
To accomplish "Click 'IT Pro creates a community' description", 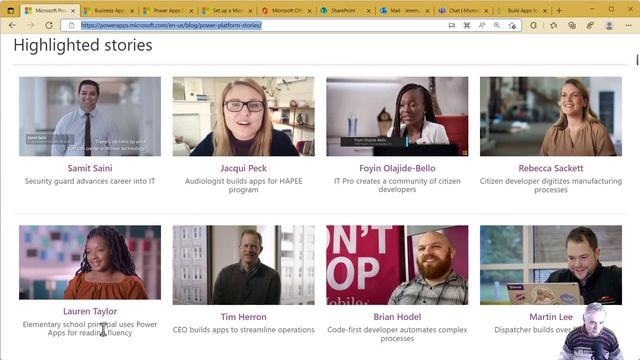I will 397,185.
